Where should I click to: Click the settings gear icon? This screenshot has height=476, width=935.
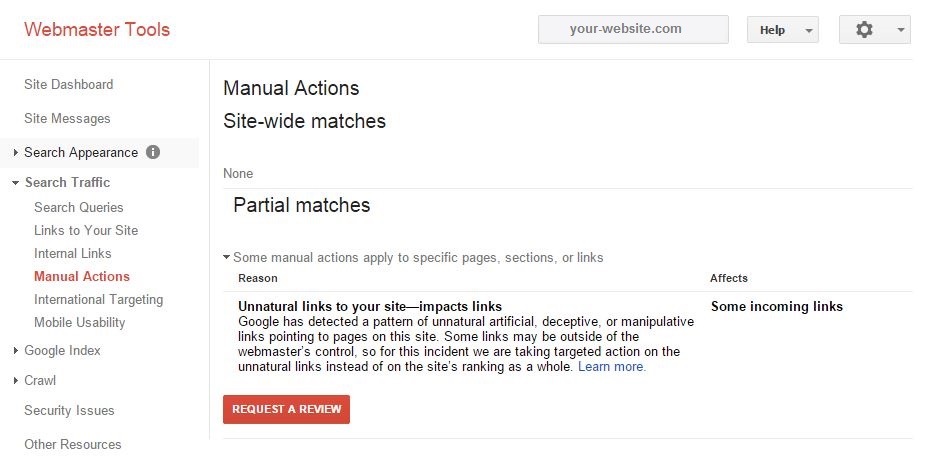[x=864, y=29]
